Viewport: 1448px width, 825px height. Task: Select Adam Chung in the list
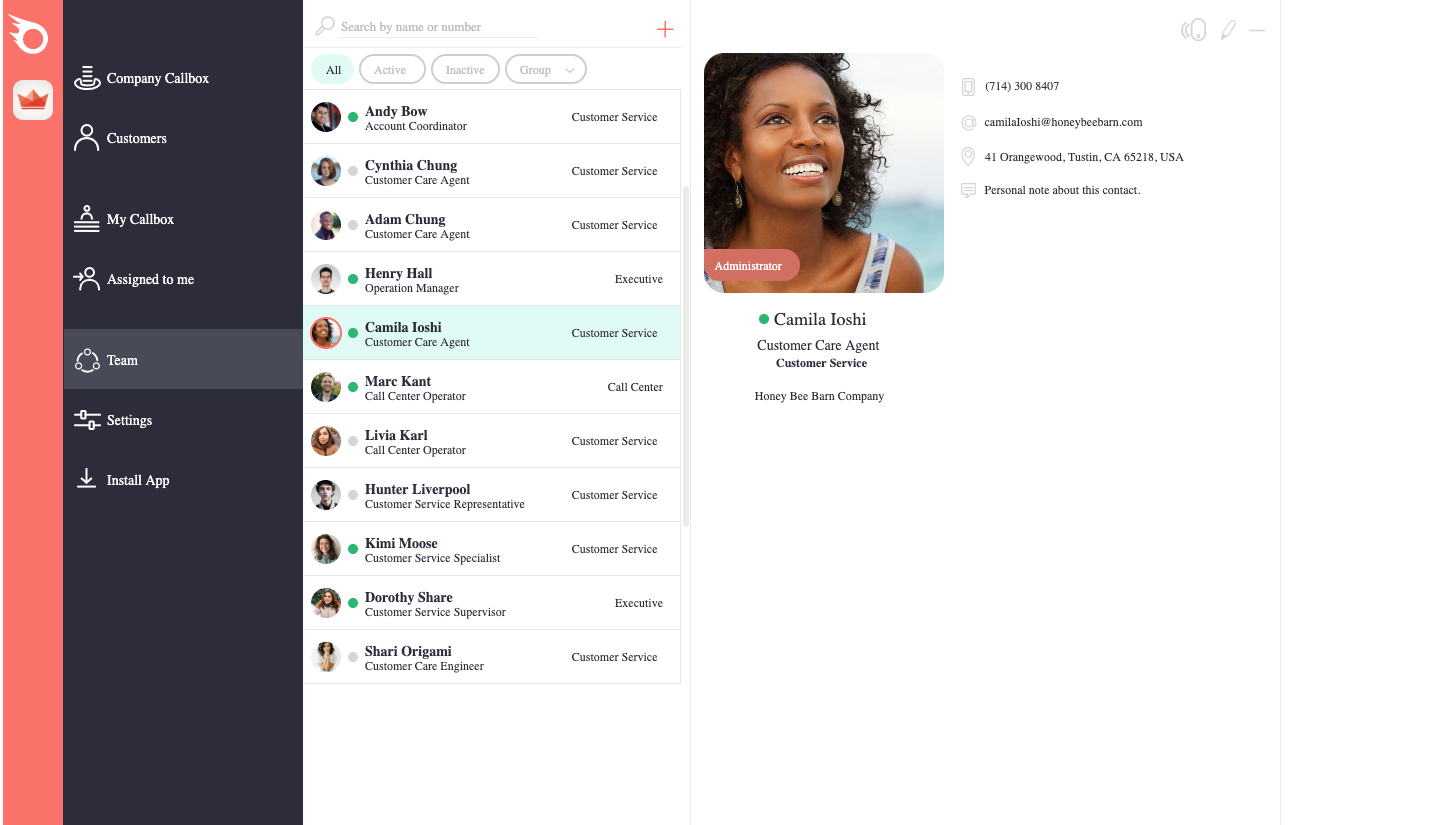click(x=492, y=225)
